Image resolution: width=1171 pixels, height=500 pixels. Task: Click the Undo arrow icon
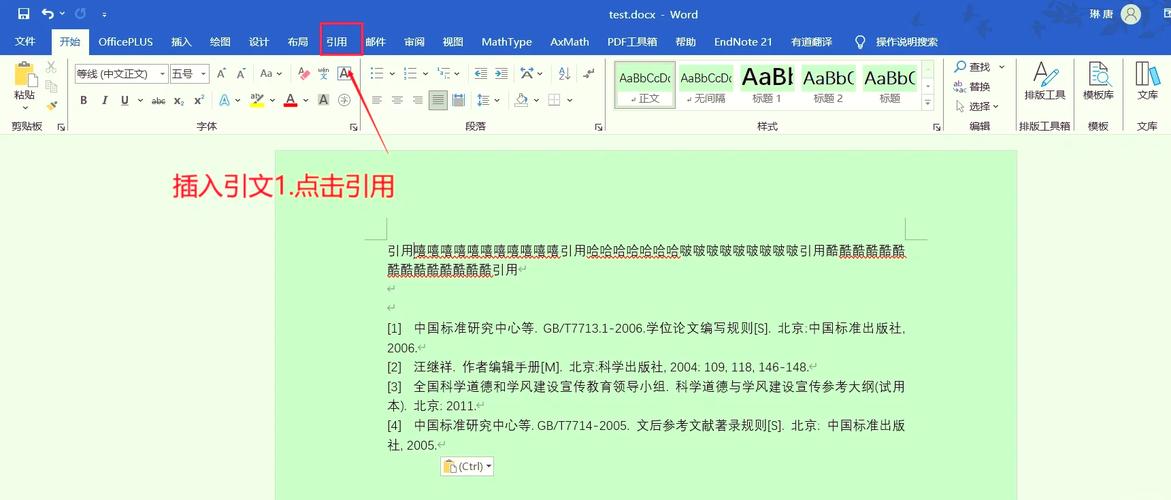pyautogui.click(x=49, y=13)
